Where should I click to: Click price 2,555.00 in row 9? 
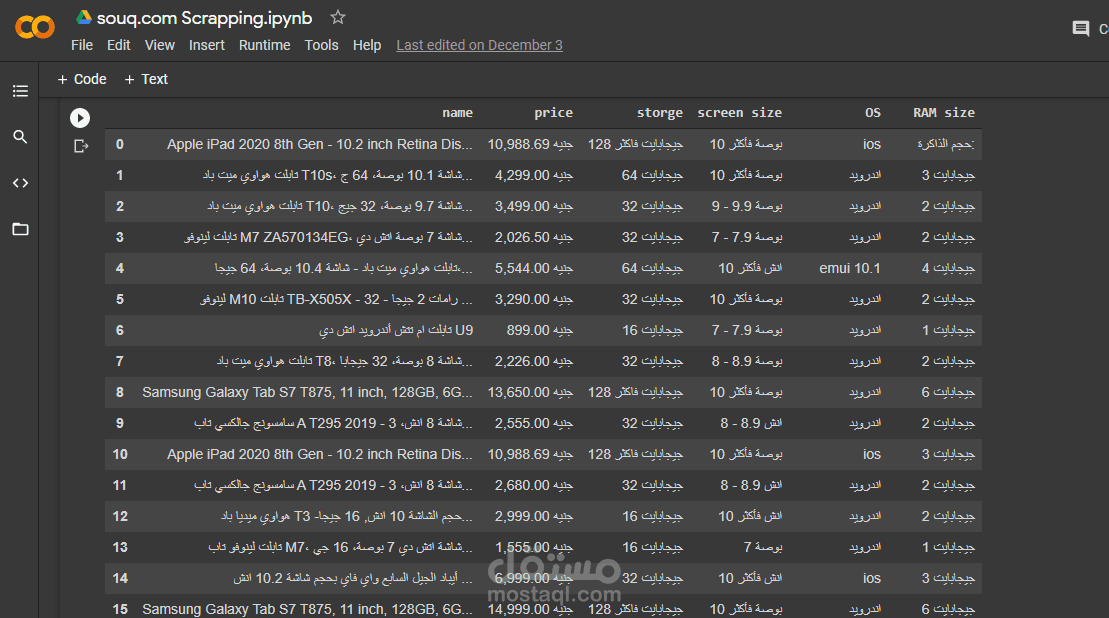click(533, 424)
